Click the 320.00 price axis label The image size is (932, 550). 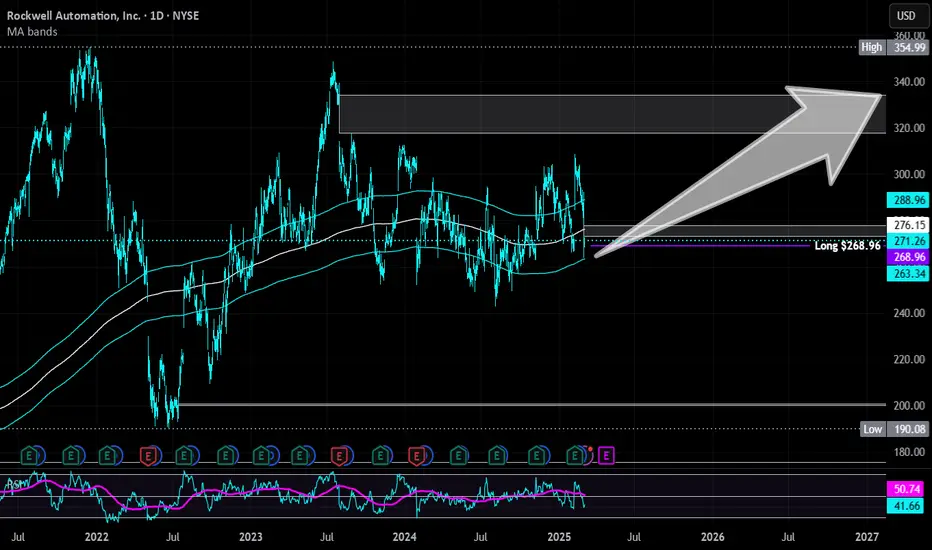pos(909,128)
